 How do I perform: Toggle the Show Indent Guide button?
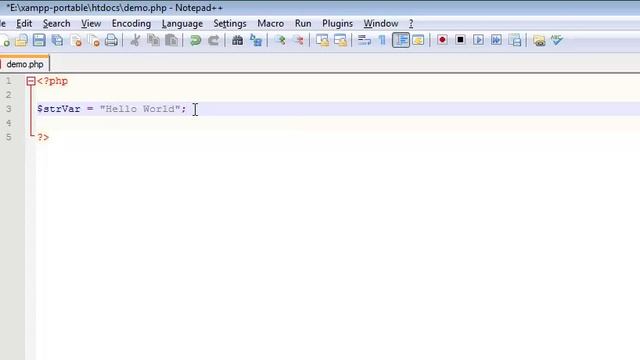401,40
